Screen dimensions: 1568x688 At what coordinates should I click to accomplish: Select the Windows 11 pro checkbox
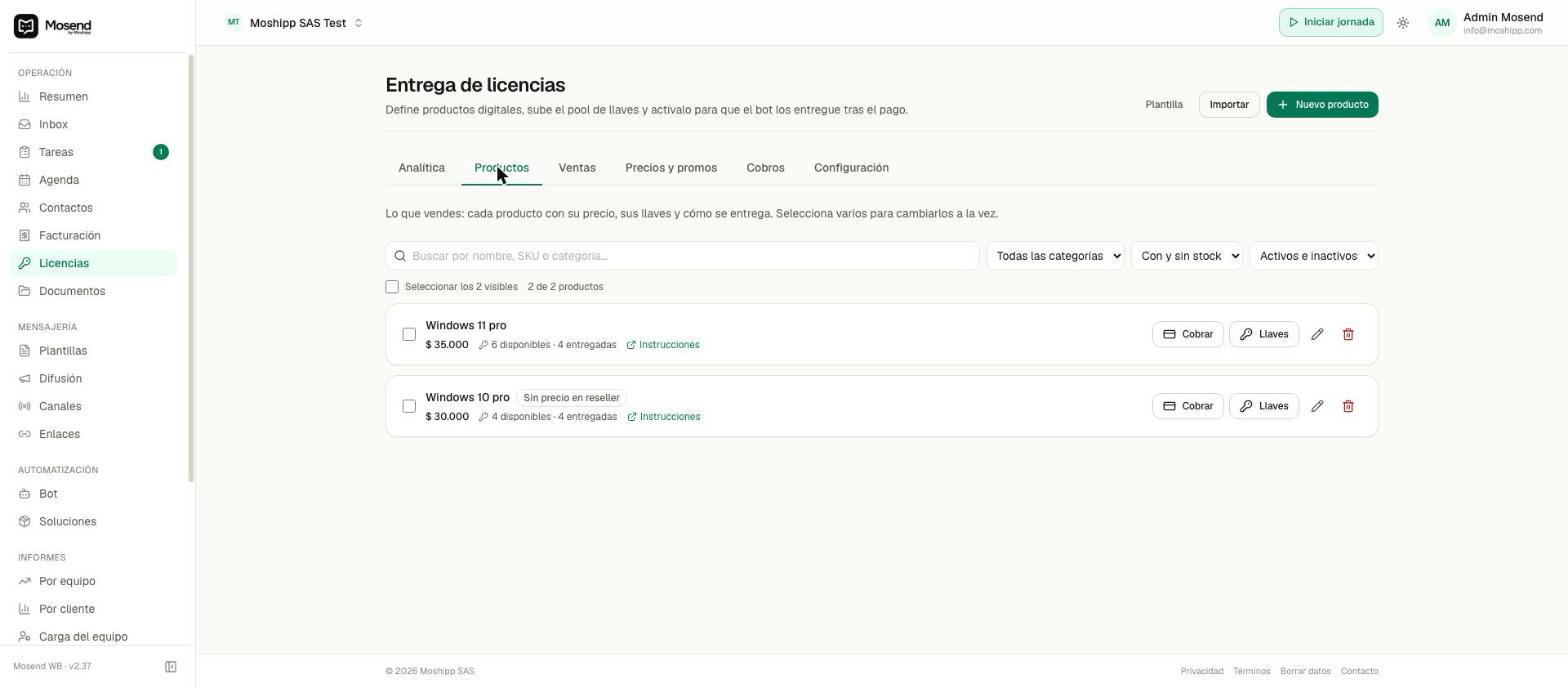coord(409,334)
